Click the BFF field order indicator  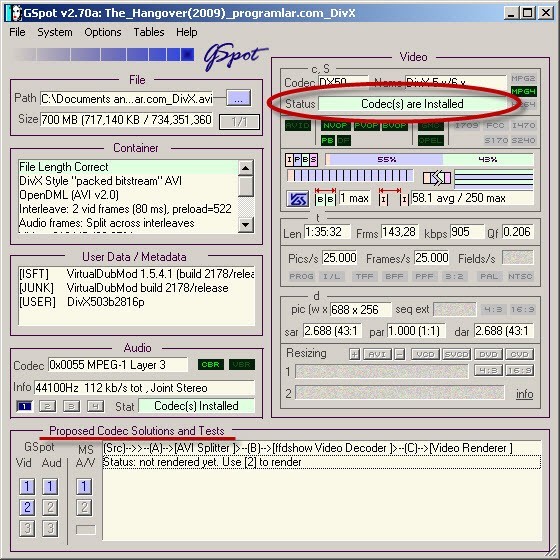coord(394,276)
